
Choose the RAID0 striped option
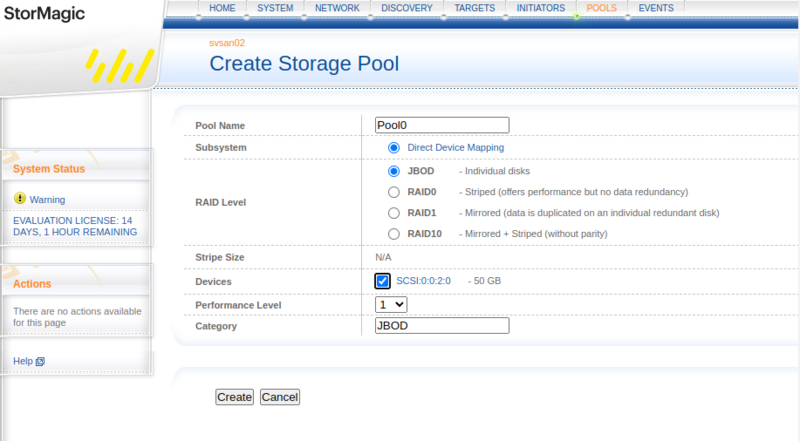[x=394, y=192]
